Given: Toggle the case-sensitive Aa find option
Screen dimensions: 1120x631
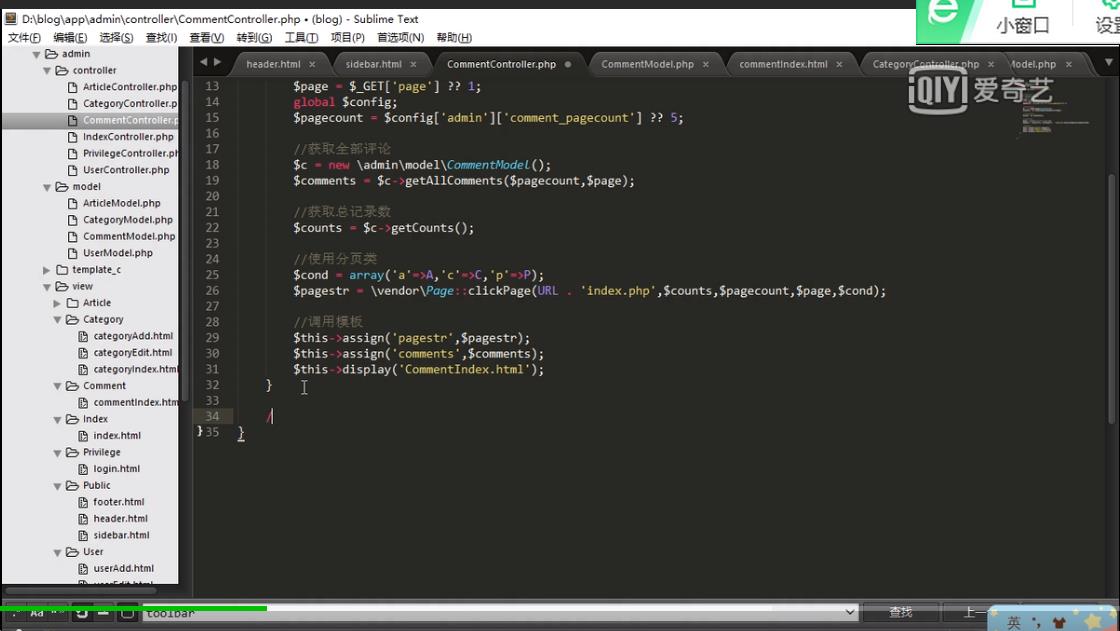Looking at the screenshot, I should click(37, 613).
